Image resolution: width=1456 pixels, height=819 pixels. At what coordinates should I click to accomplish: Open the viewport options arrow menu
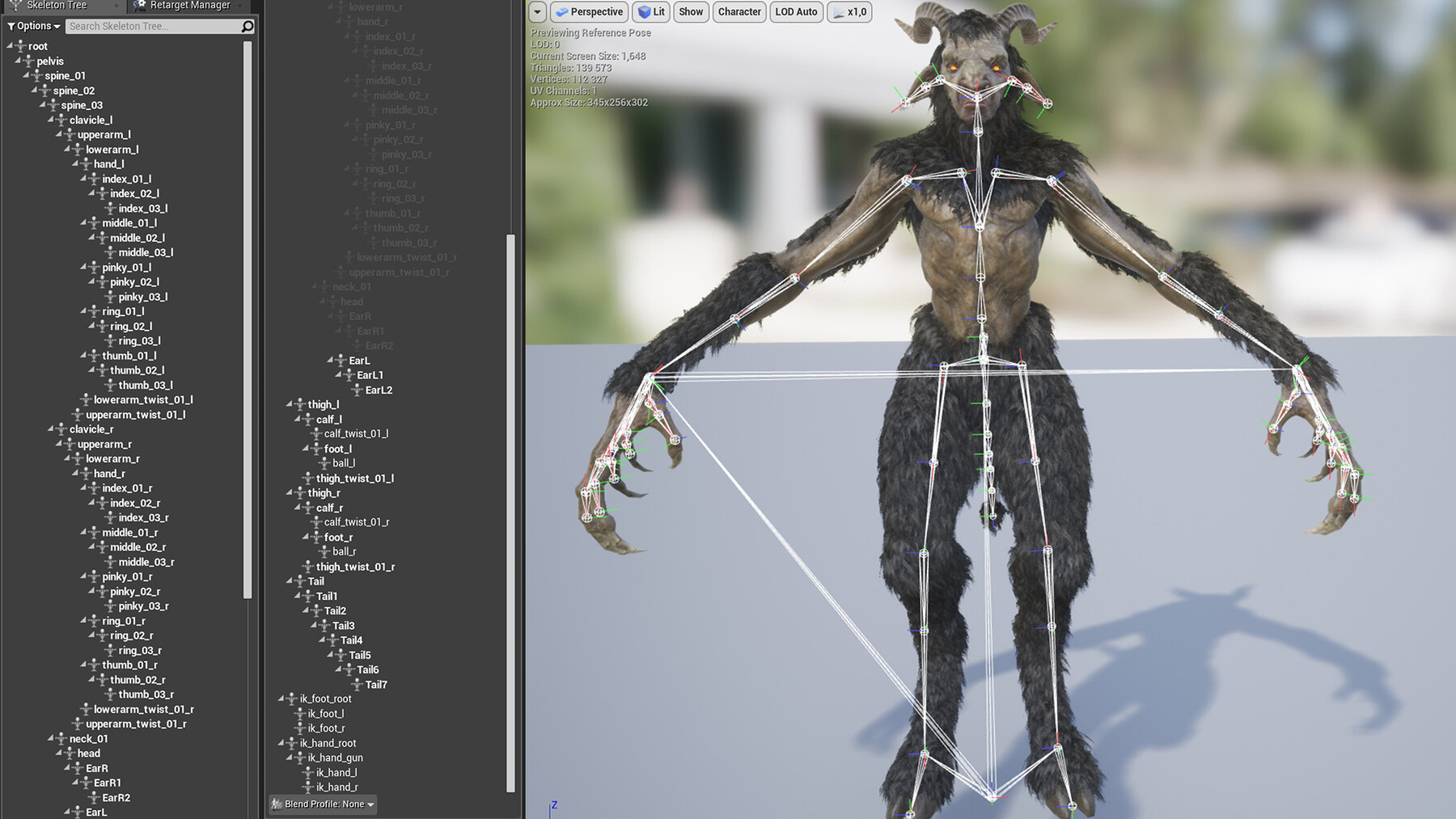pyautogui.click(x=536, y=12)
